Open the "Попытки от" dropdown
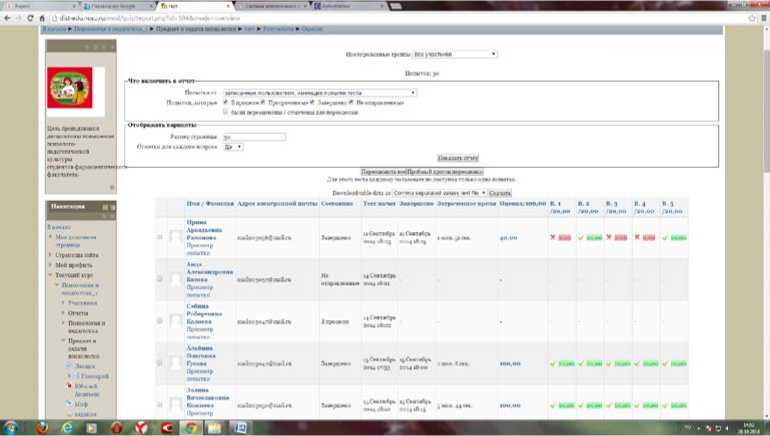Screen dimensions: 770x436 (319, 93)
